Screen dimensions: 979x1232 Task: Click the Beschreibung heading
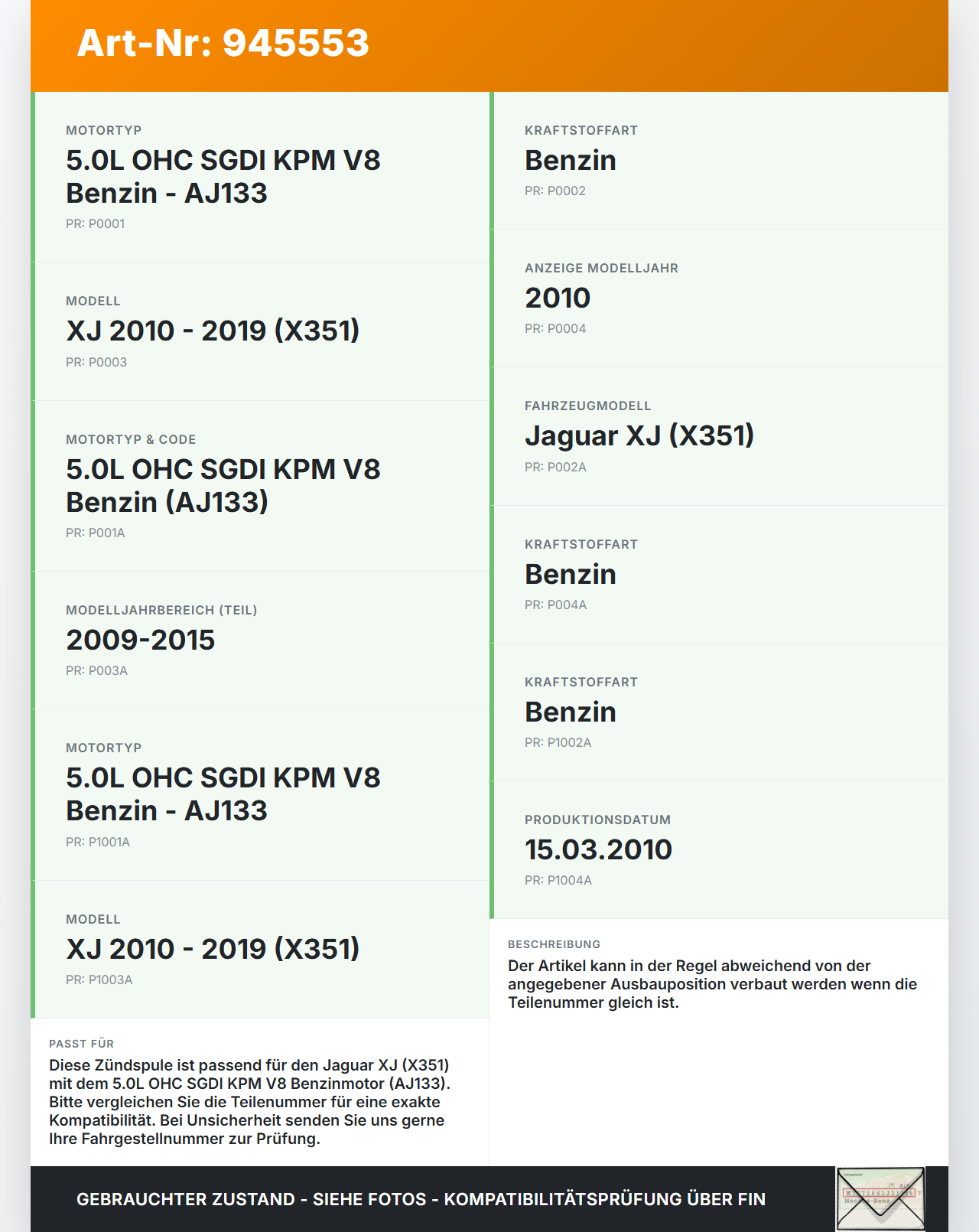[x=554, y=944]
